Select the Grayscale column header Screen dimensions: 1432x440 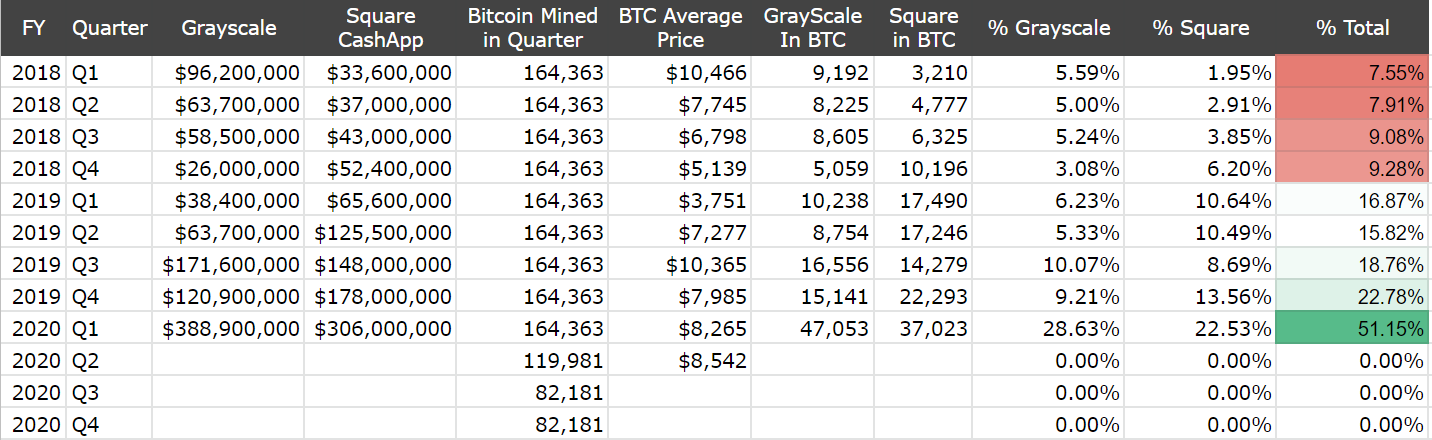coord(228,28)
